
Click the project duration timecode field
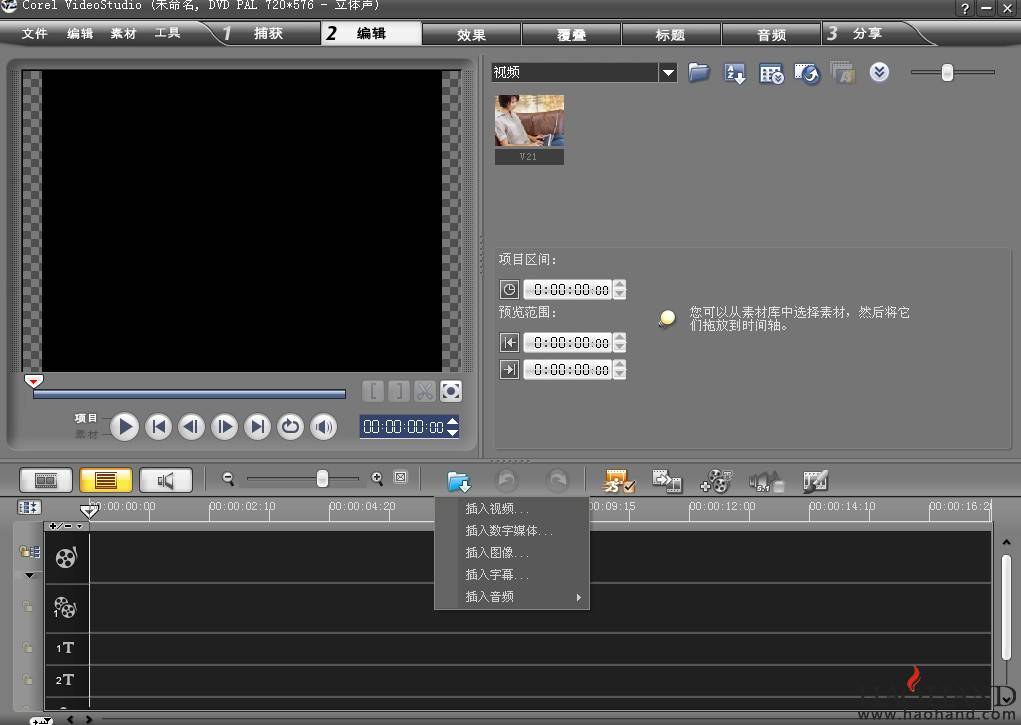click(x=568, y=289)
